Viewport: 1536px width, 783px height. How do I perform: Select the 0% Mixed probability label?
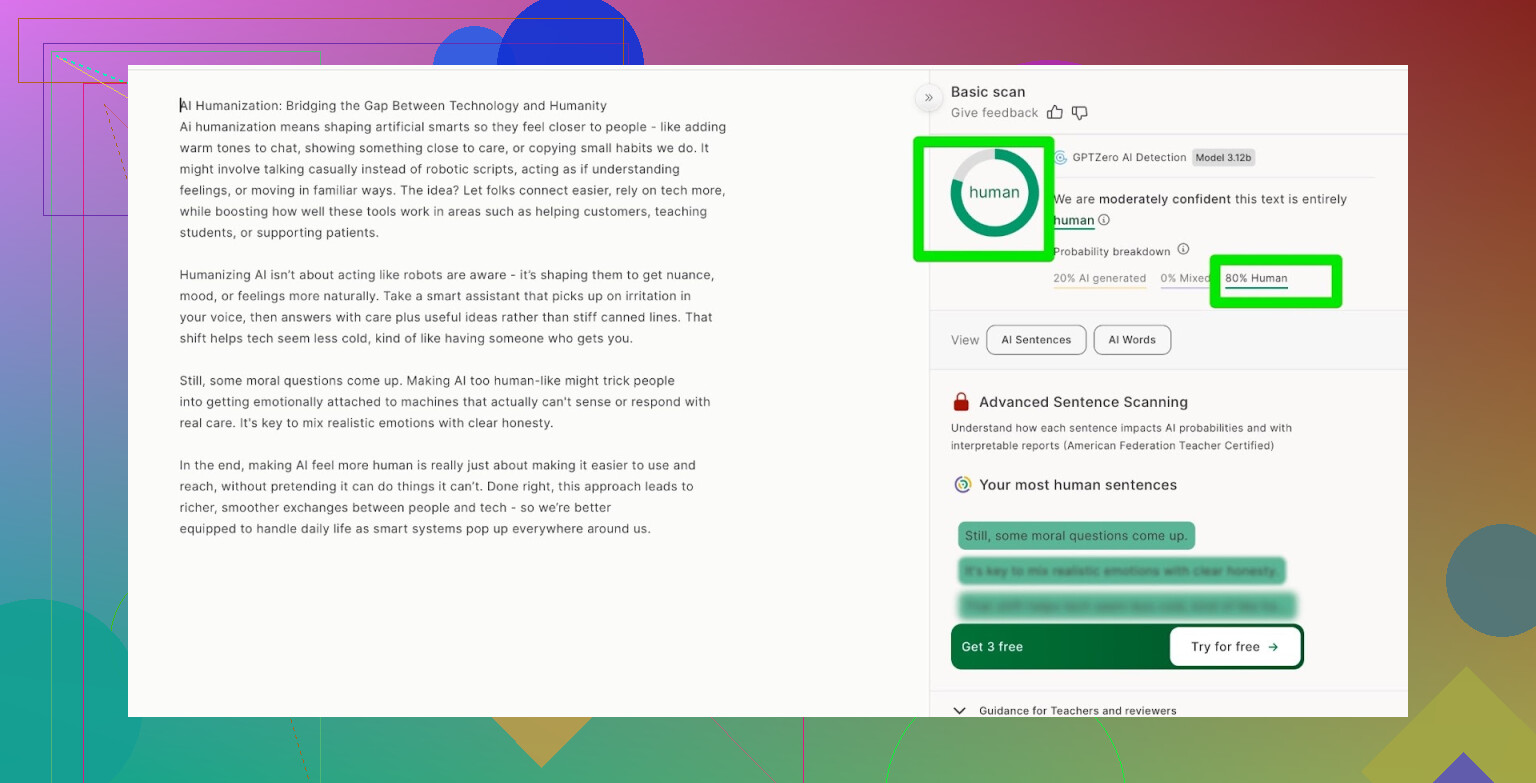click(1183, 279)
